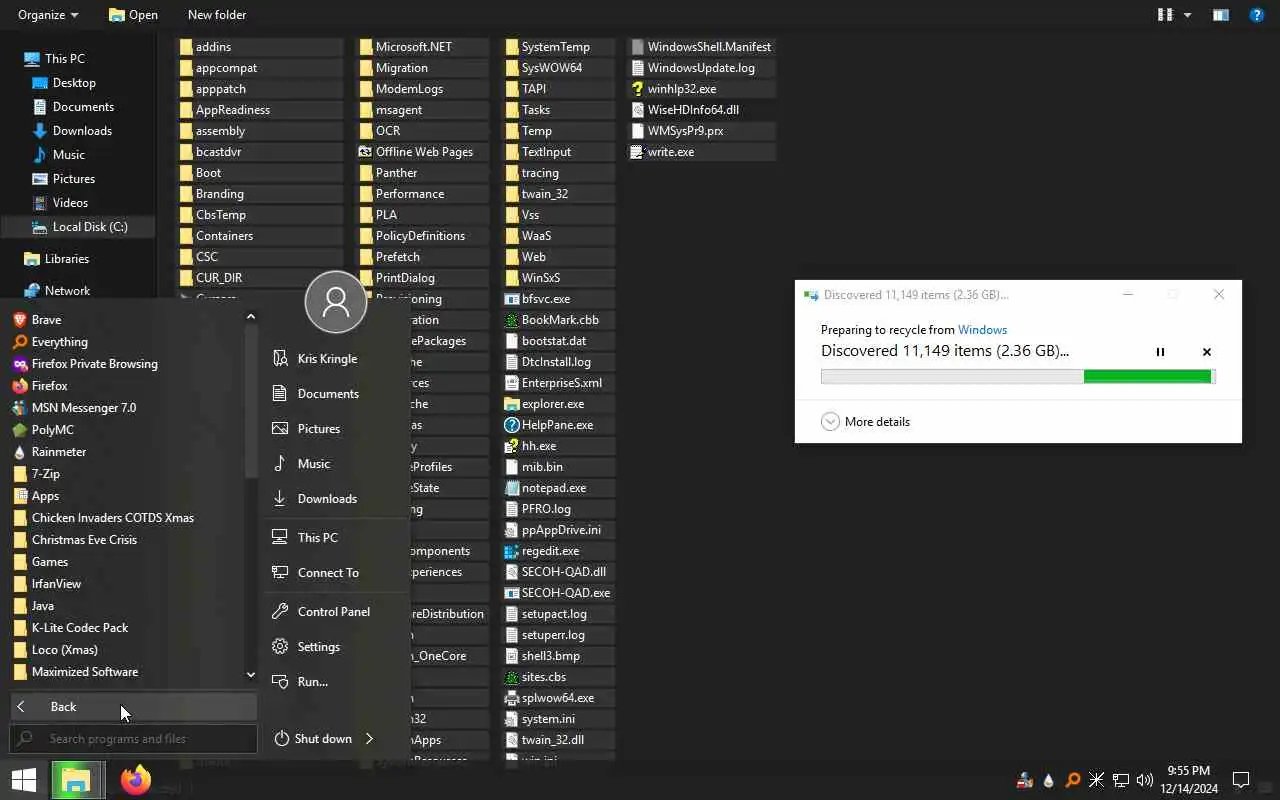Open the Everything magnifier tray icon
The width and height of the screenshot is (1280, 800).
[x=1072, y=780]
